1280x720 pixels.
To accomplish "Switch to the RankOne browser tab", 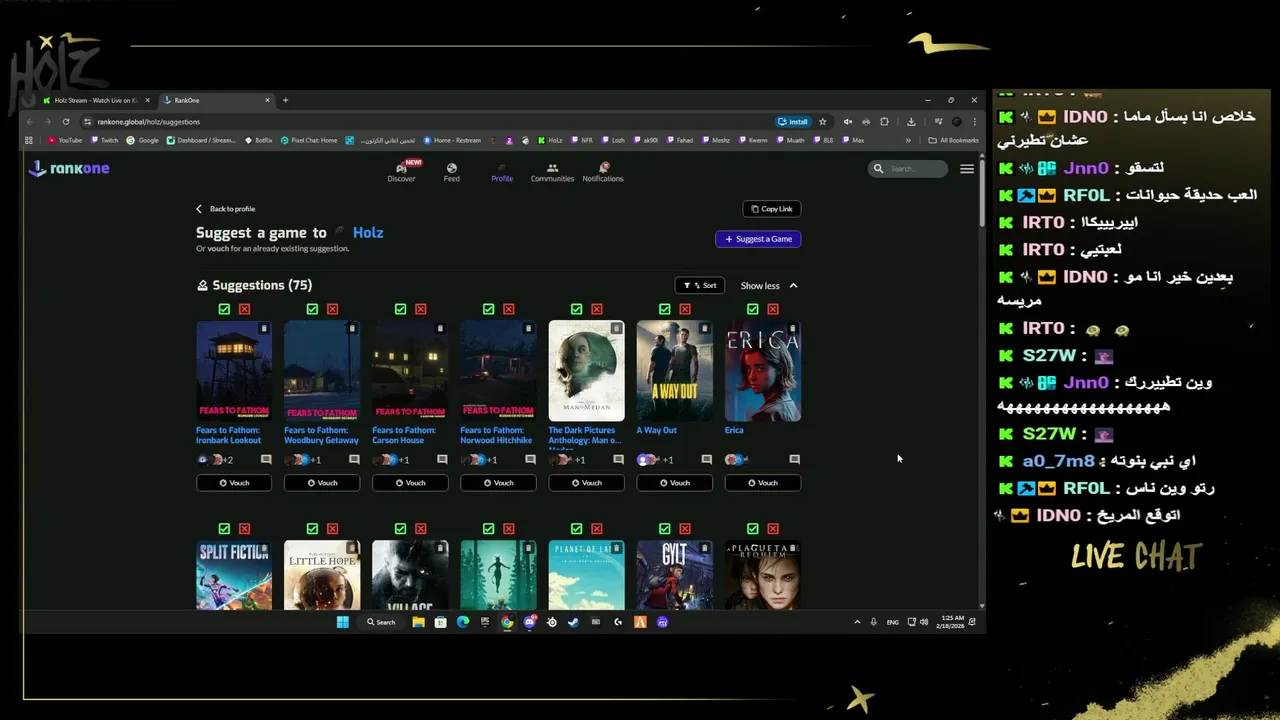I will (x=216, y=100).
